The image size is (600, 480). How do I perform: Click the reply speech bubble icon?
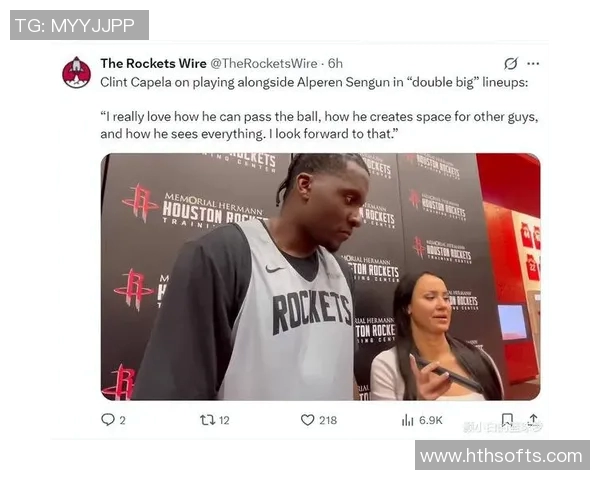click(108, 420)
